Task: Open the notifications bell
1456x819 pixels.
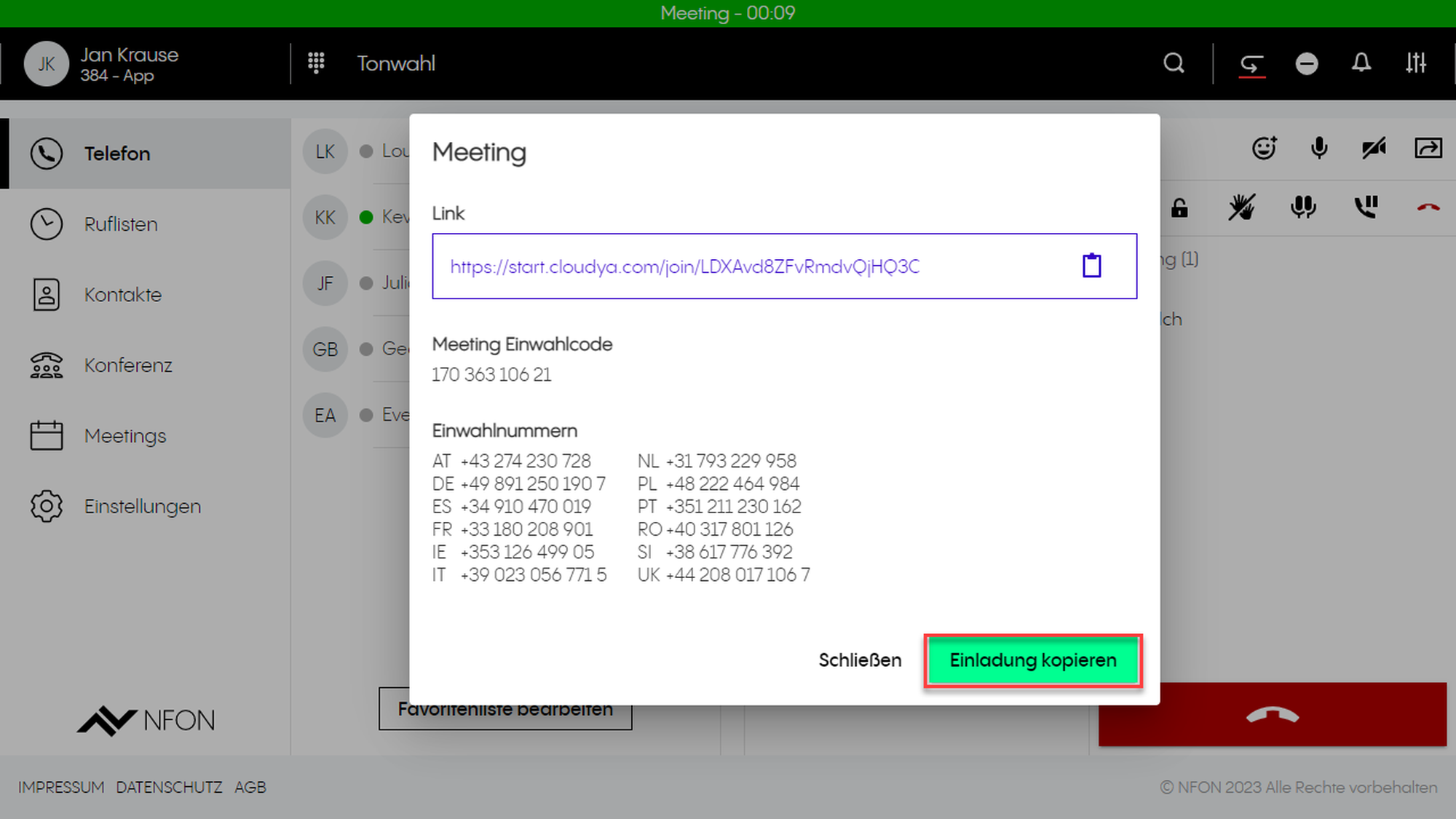Action: tap(1361, 63)
